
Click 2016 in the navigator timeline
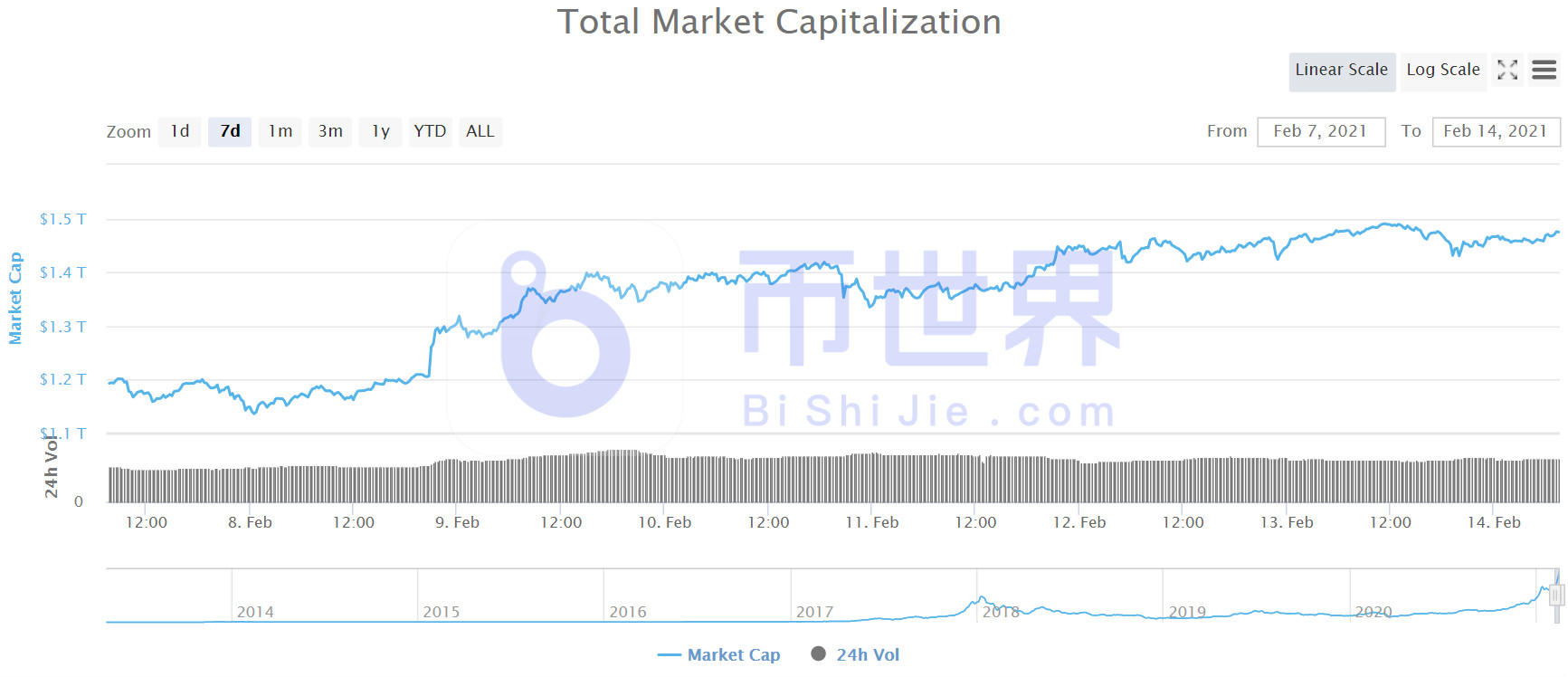[x=628, y=612]
